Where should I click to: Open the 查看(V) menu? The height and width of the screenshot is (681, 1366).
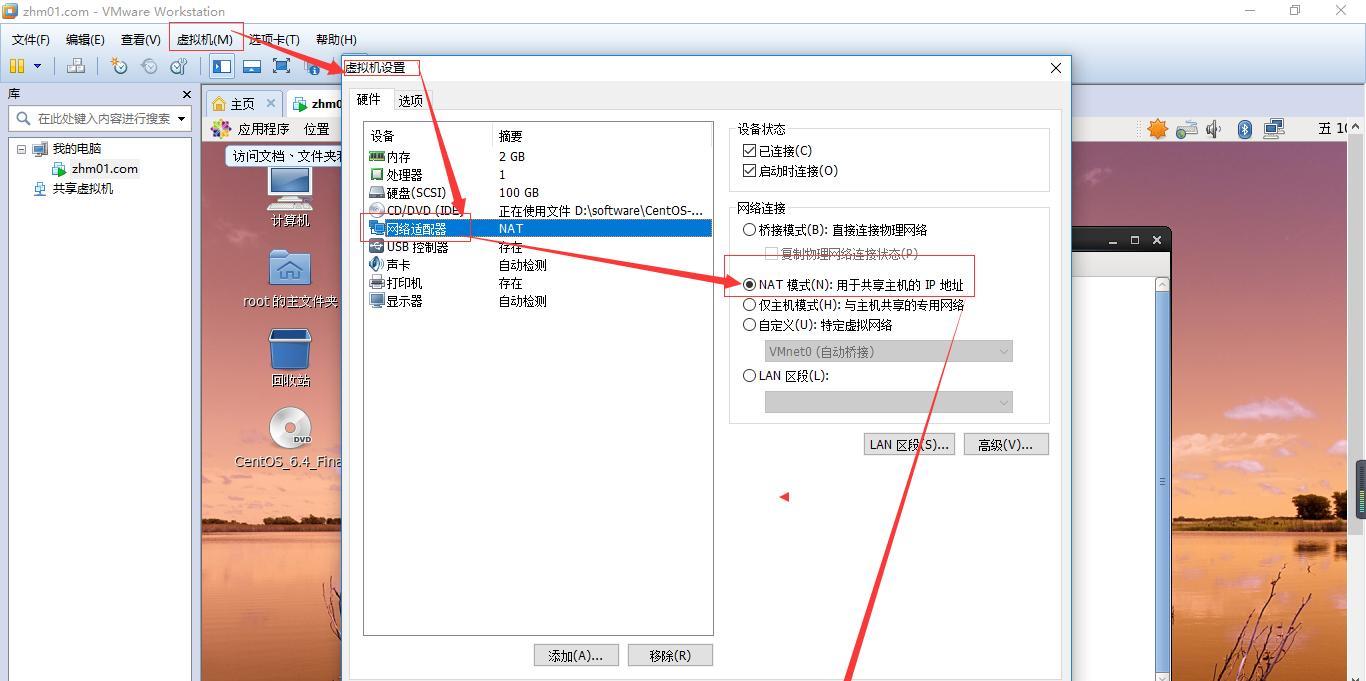pyautogui.click(x=140, y=39)
